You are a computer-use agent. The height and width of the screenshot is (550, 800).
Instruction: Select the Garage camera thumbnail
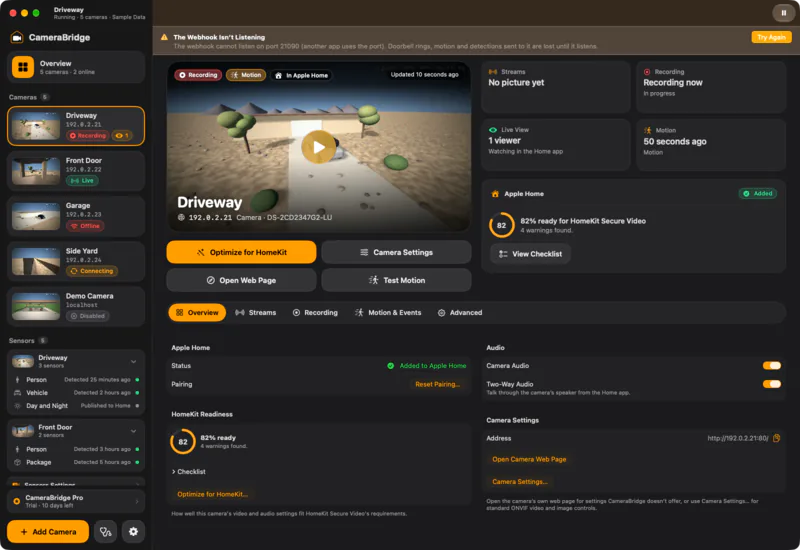coord(36,216)
